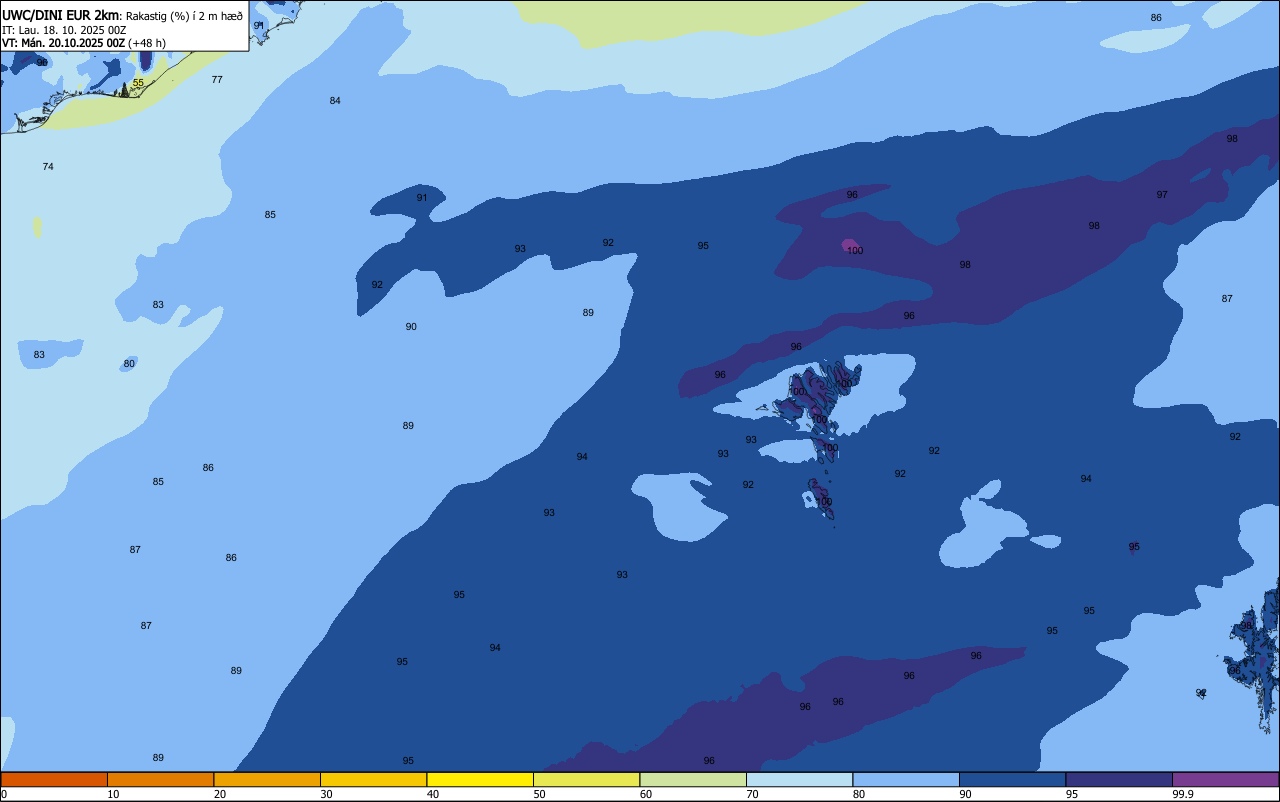Click the purple legend segment above 99.9
Image resolution: width=1280 pixels, height=802 pixels.
(1225, 779)
